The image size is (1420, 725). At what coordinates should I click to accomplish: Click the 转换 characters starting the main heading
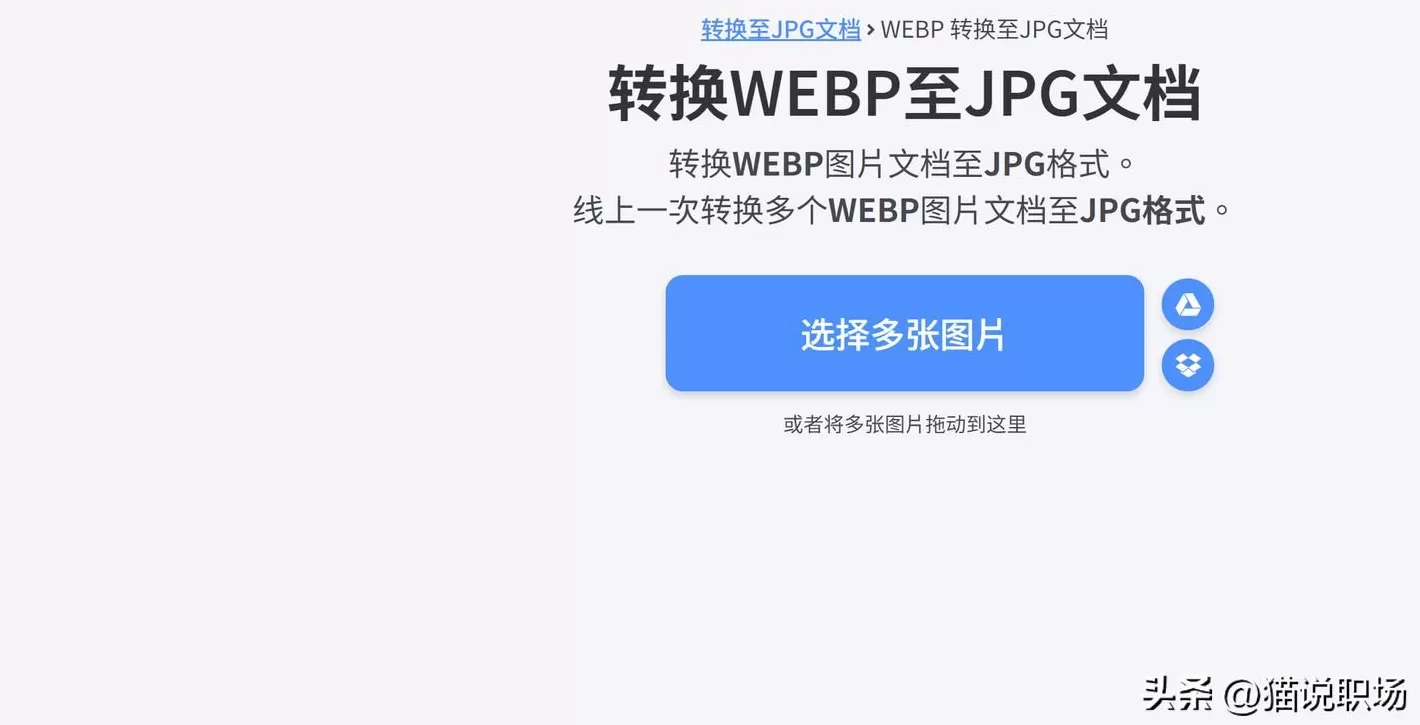pos(669,95)
